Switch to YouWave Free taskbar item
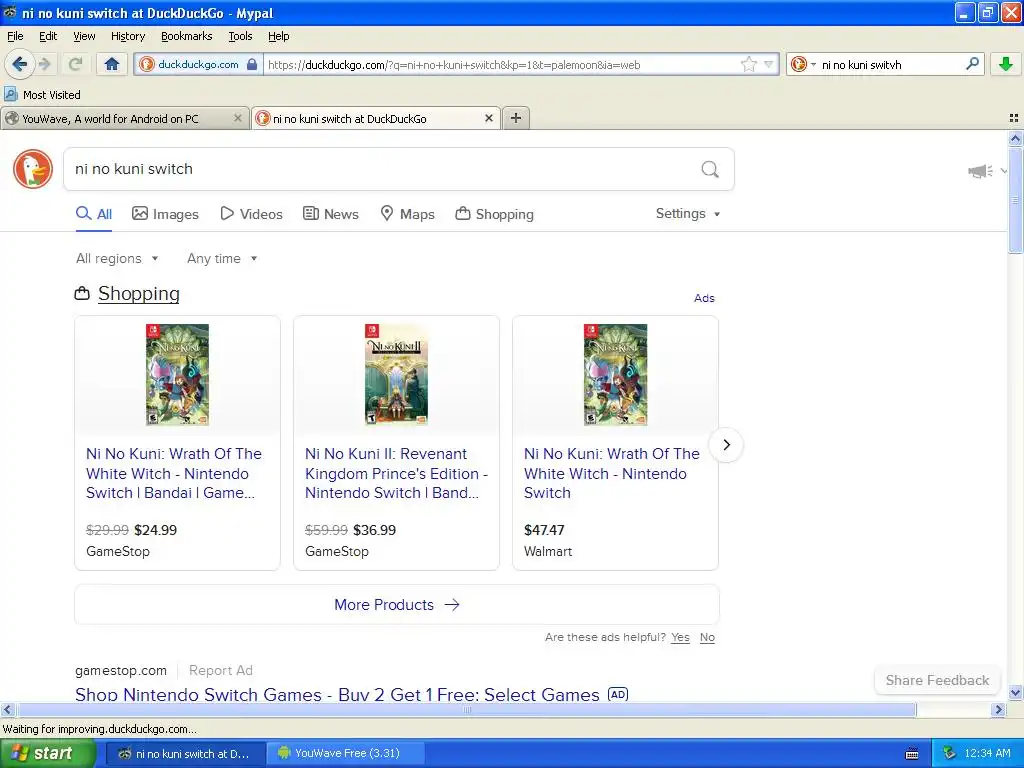 (346, 753)
